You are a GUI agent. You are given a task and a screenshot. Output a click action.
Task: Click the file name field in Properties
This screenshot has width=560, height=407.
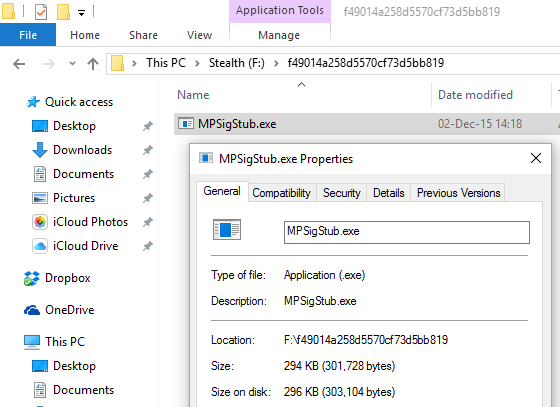407,232
